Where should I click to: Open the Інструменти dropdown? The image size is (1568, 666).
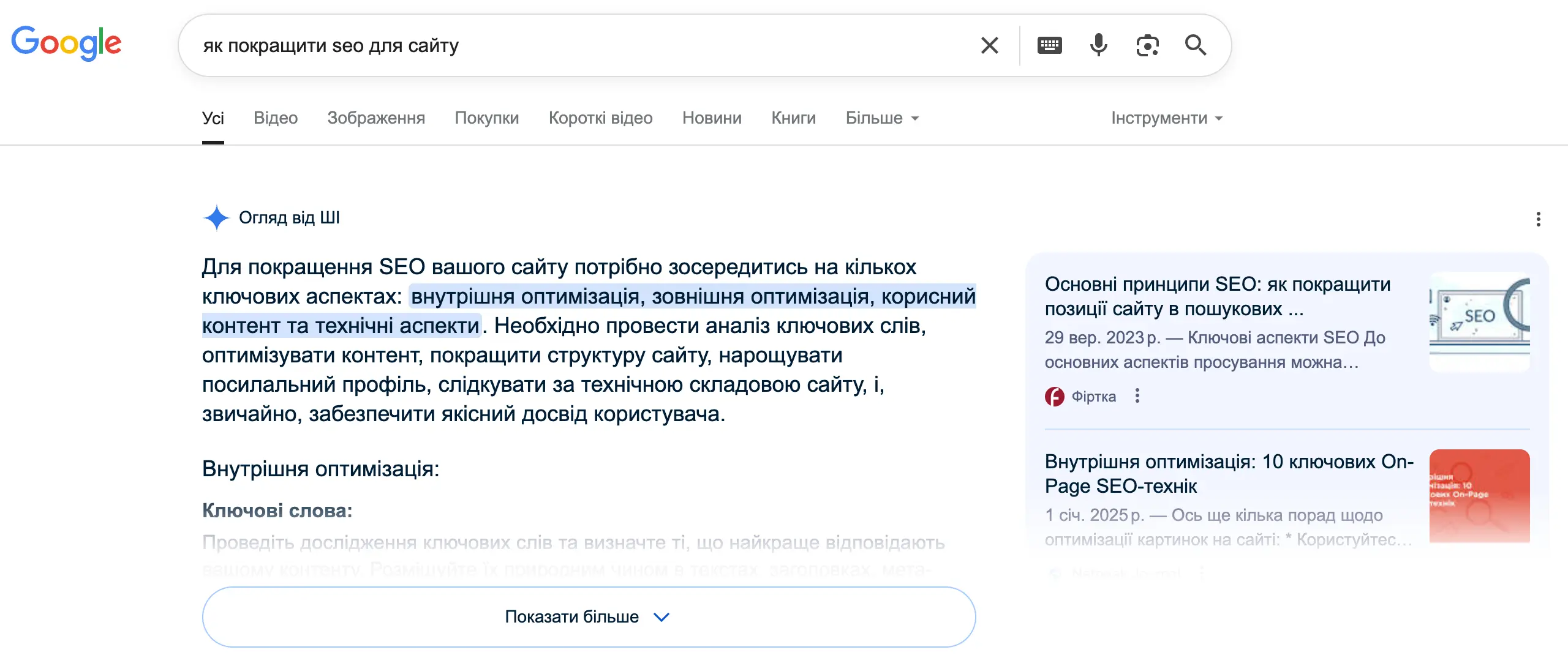point(1167,118)
